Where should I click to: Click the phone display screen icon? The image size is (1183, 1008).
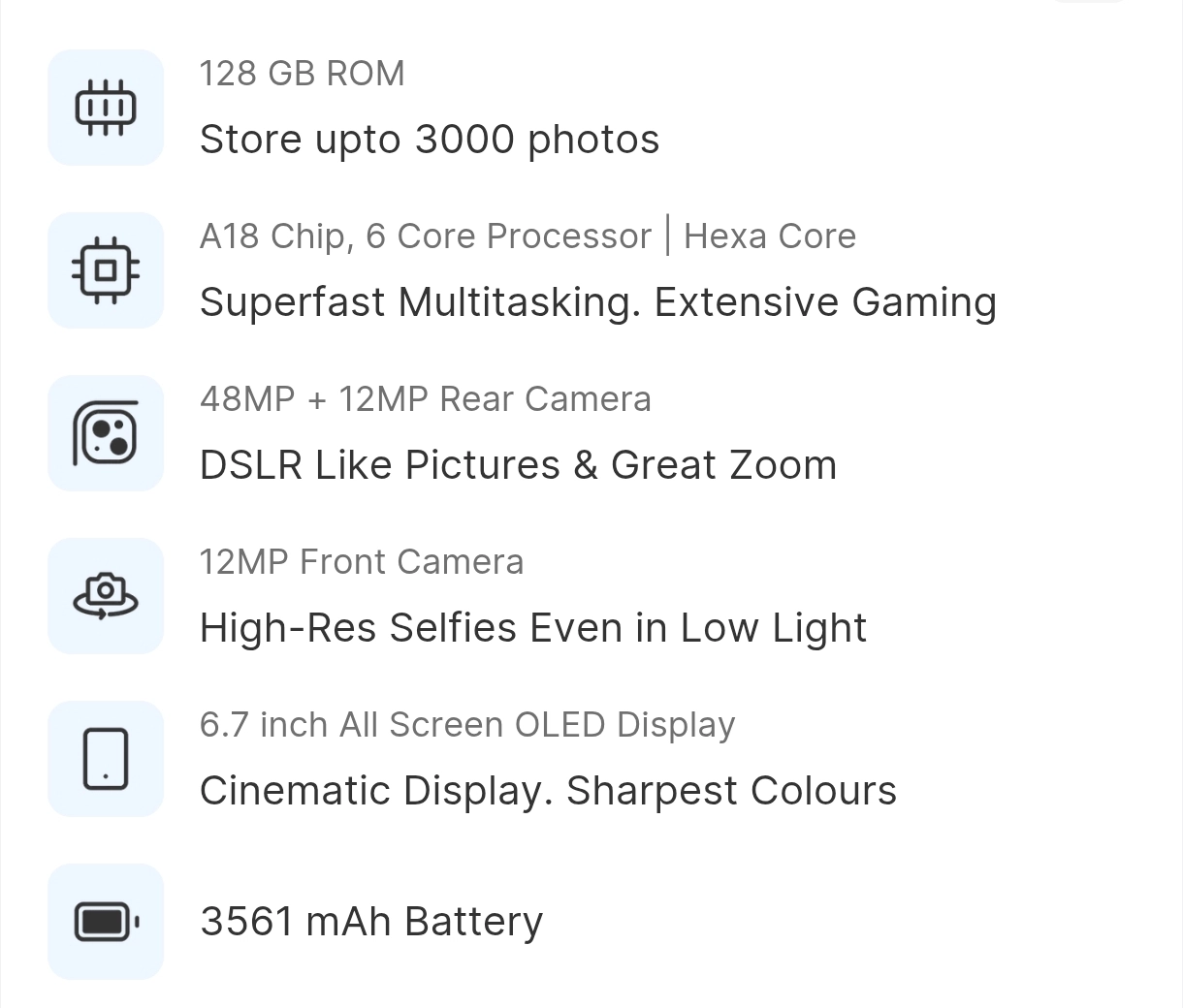coord(106,759)
